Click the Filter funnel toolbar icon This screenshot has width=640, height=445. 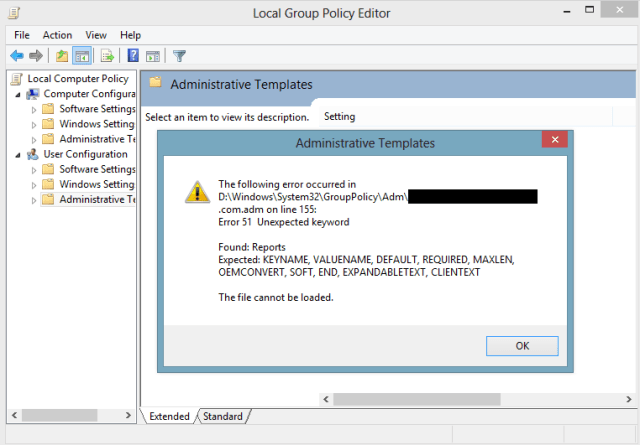[179, 56]
